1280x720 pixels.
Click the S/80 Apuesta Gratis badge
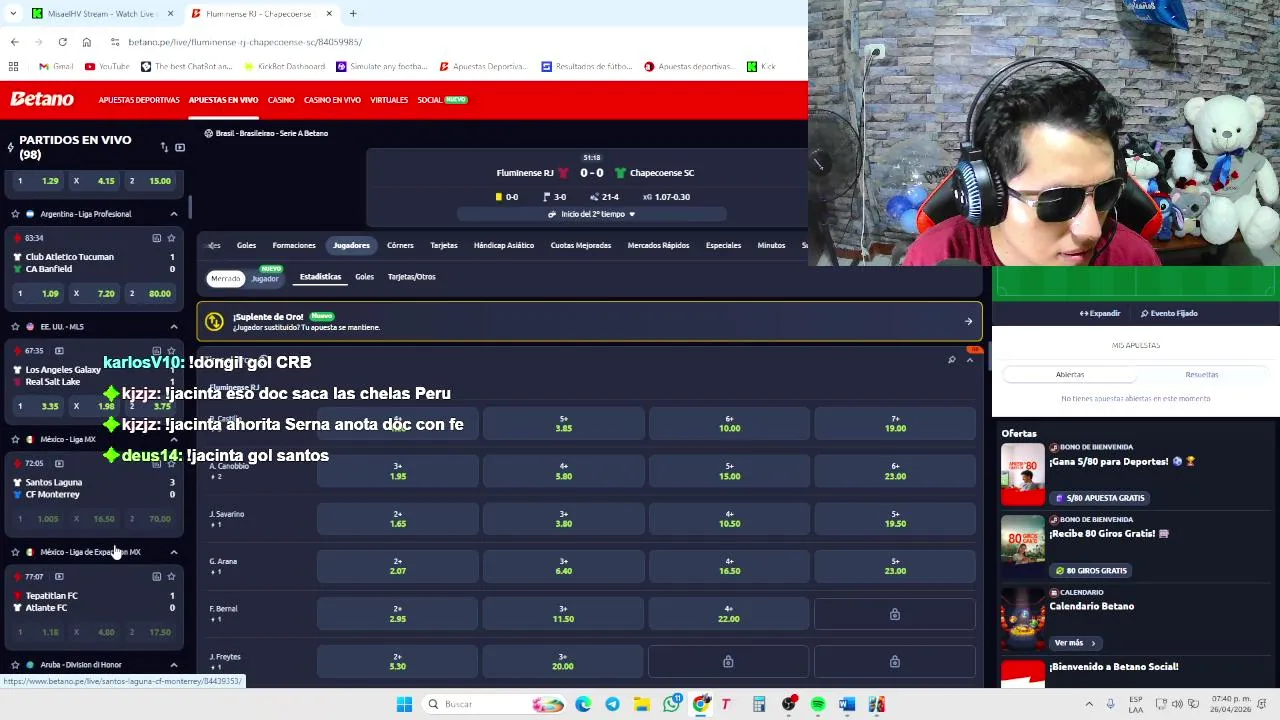(1100, 498)
